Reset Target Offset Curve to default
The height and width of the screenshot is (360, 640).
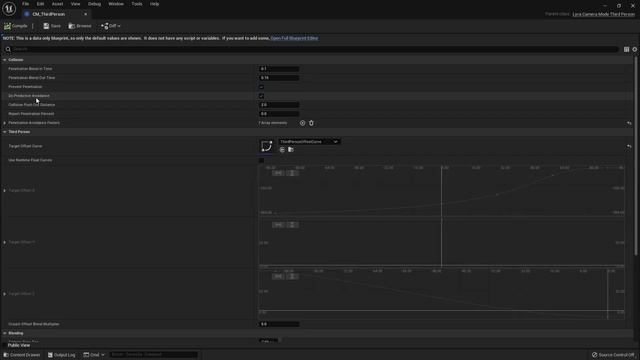[x=629, y=146]
